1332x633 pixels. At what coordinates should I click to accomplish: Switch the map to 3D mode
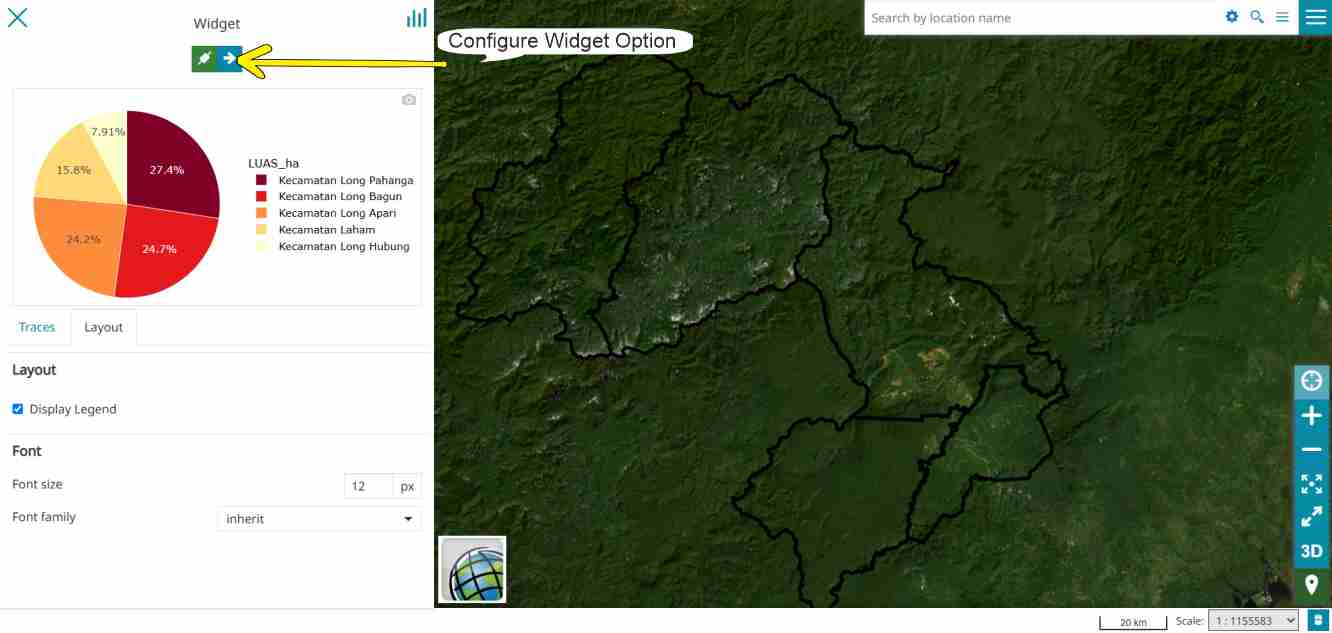(x=1311, y=551)
